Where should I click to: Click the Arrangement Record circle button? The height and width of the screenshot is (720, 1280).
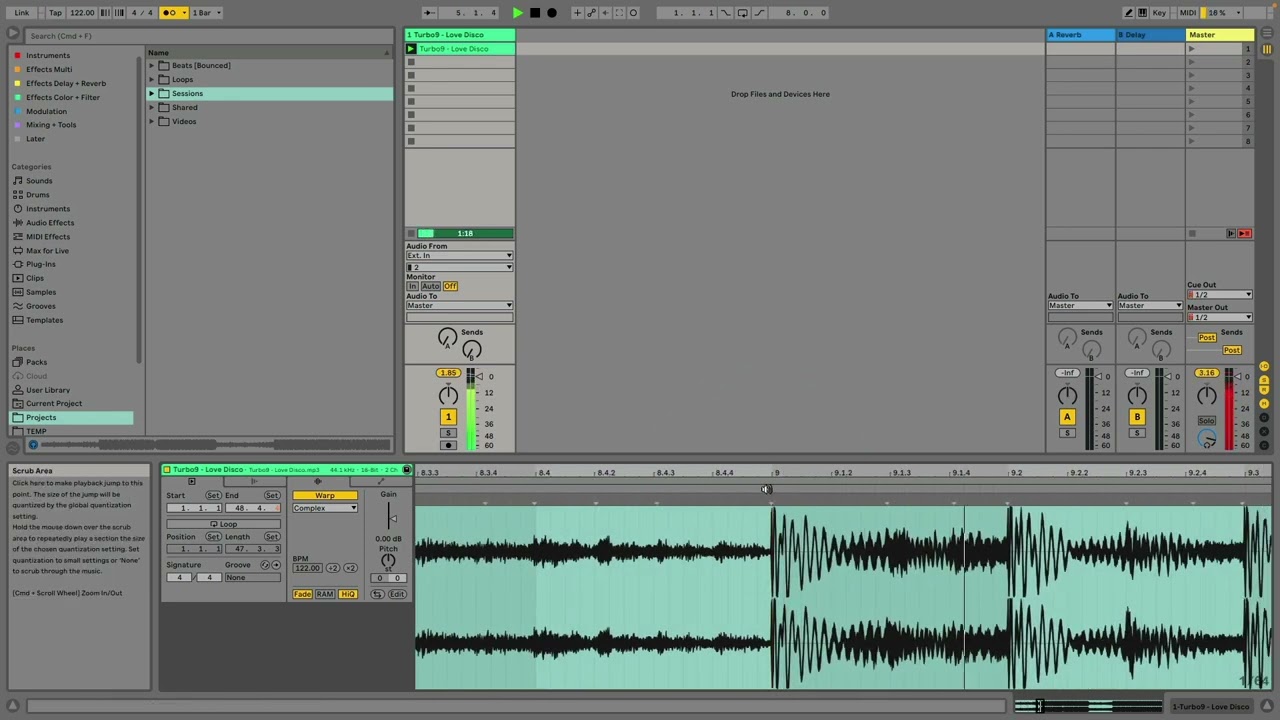click(552, 13)
